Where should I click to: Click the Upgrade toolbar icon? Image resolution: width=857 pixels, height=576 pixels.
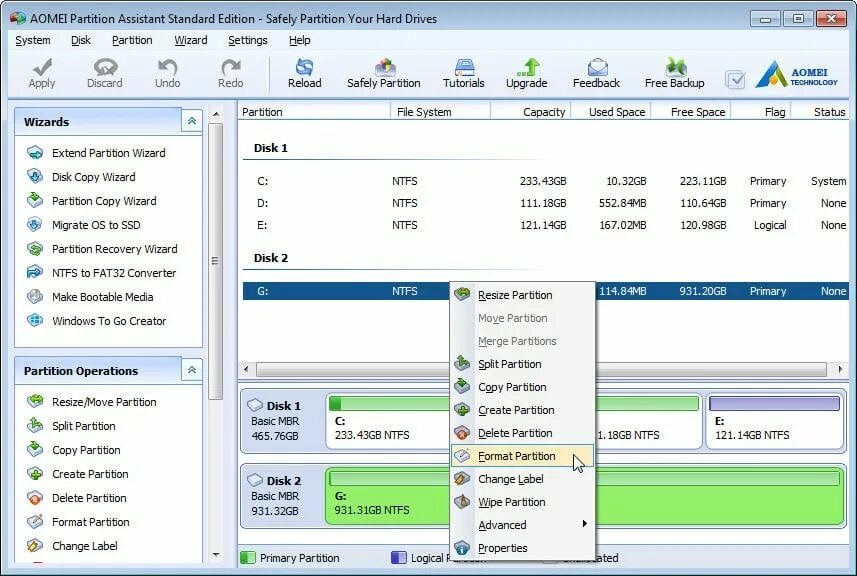tap(527, 68)
